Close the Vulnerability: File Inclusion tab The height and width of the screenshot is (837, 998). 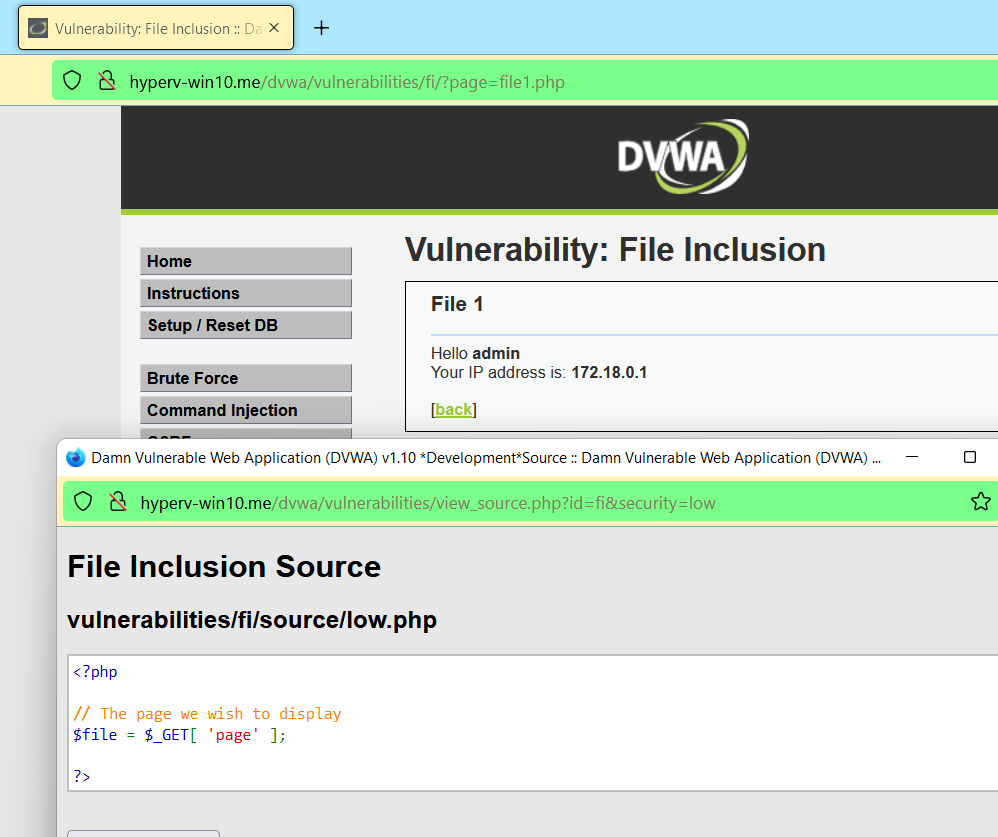[x=274, y=28]
